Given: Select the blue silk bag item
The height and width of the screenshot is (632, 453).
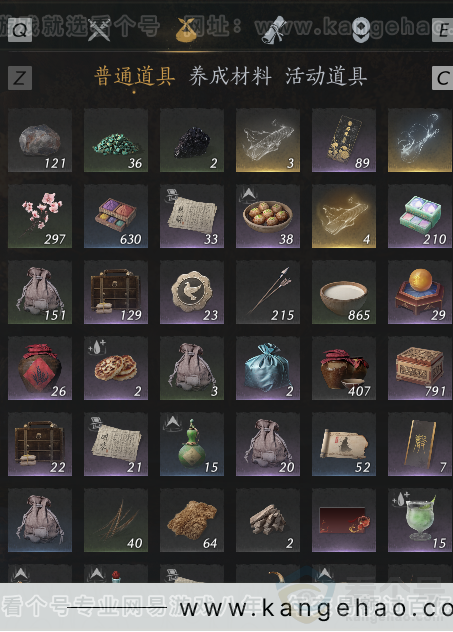Looking at the screenshot, I should pos(268,368).
